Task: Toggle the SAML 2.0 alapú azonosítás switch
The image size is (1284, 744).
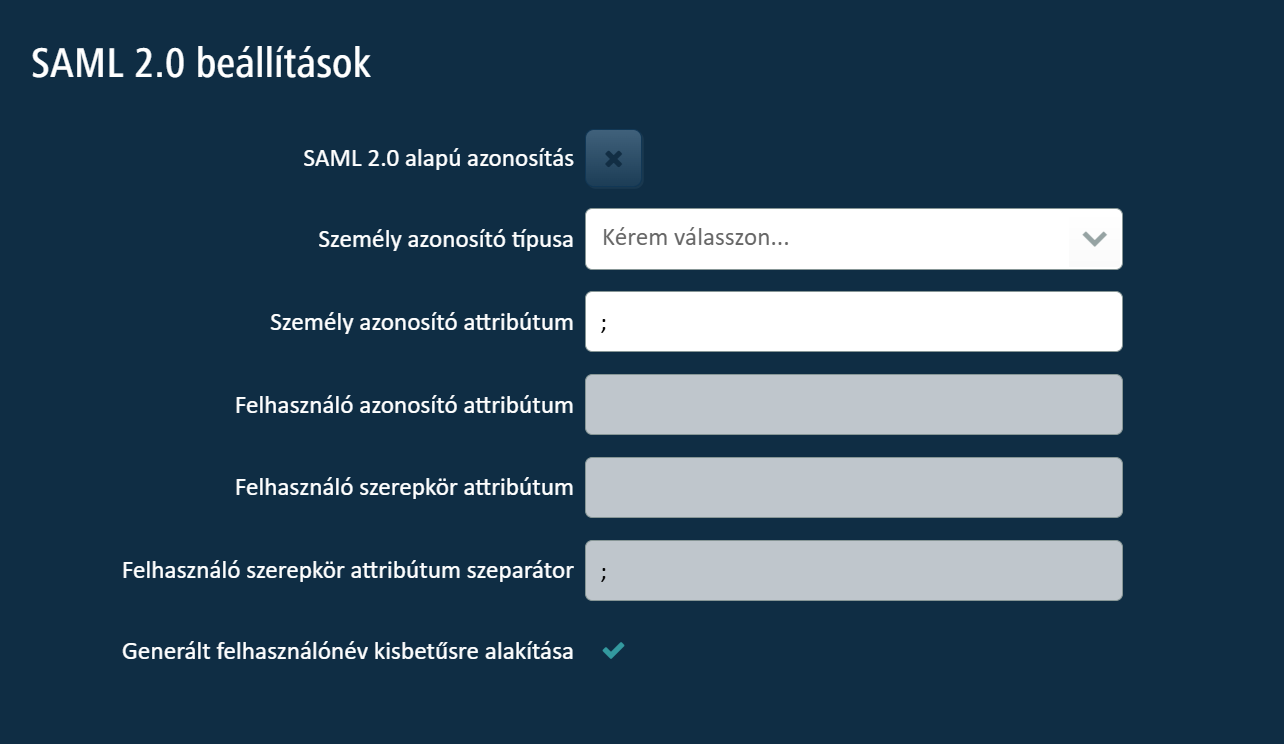Action: pos(613,159)
